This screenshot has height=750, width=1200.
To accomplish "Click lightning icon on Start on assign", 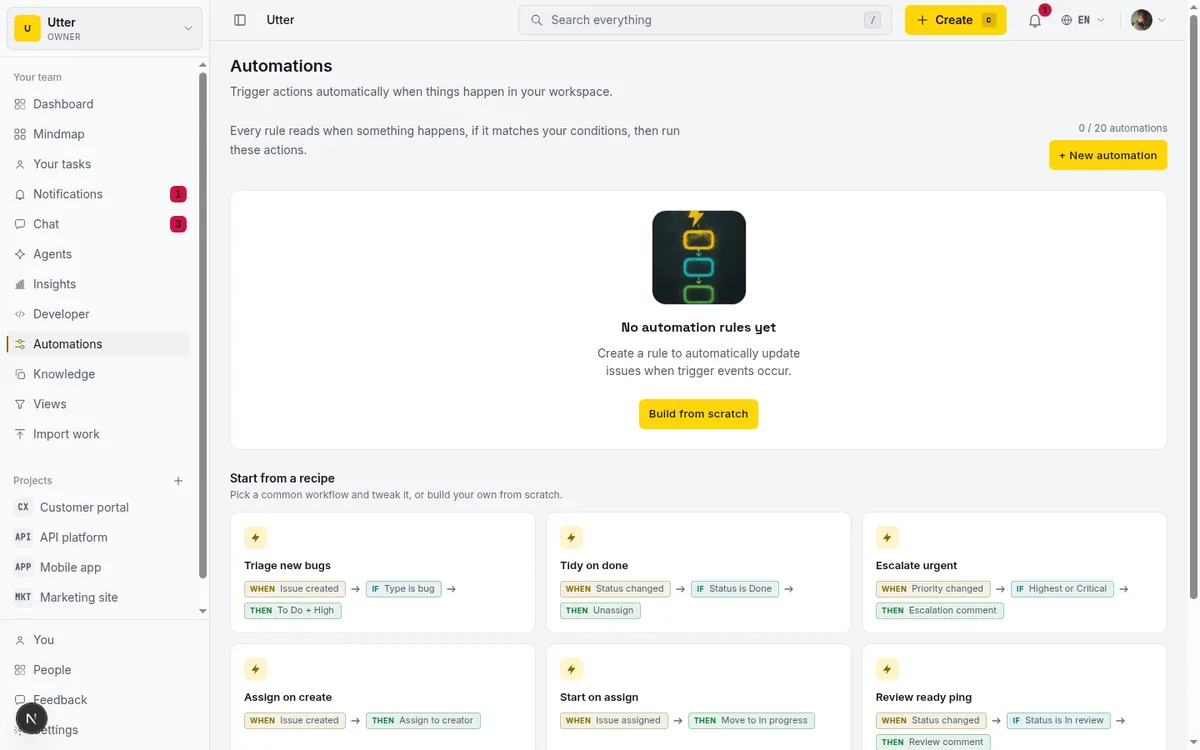I will tap(571, 670).
